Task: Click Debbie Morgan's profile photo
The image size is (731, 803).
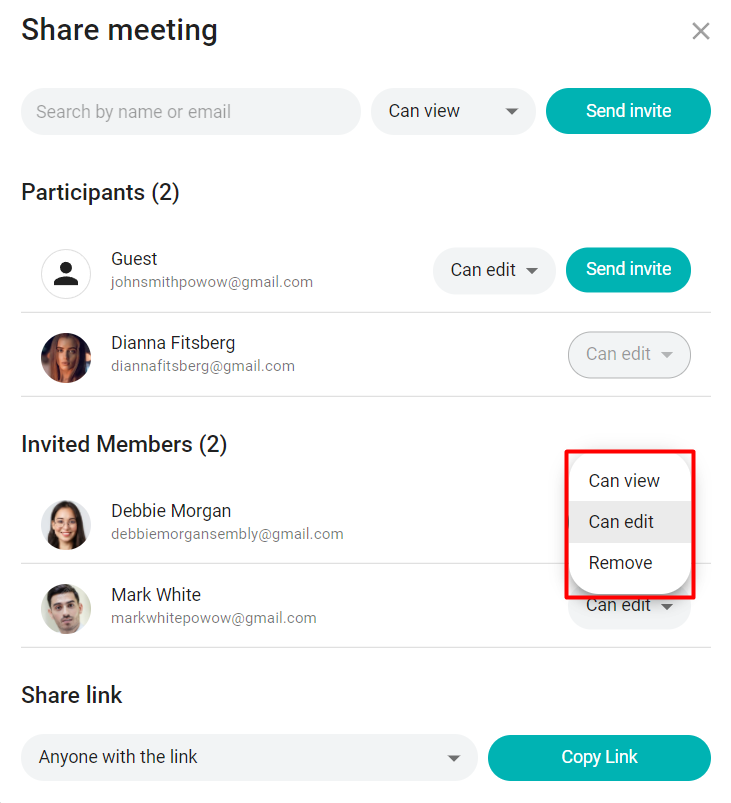Action: coord(66,524)
